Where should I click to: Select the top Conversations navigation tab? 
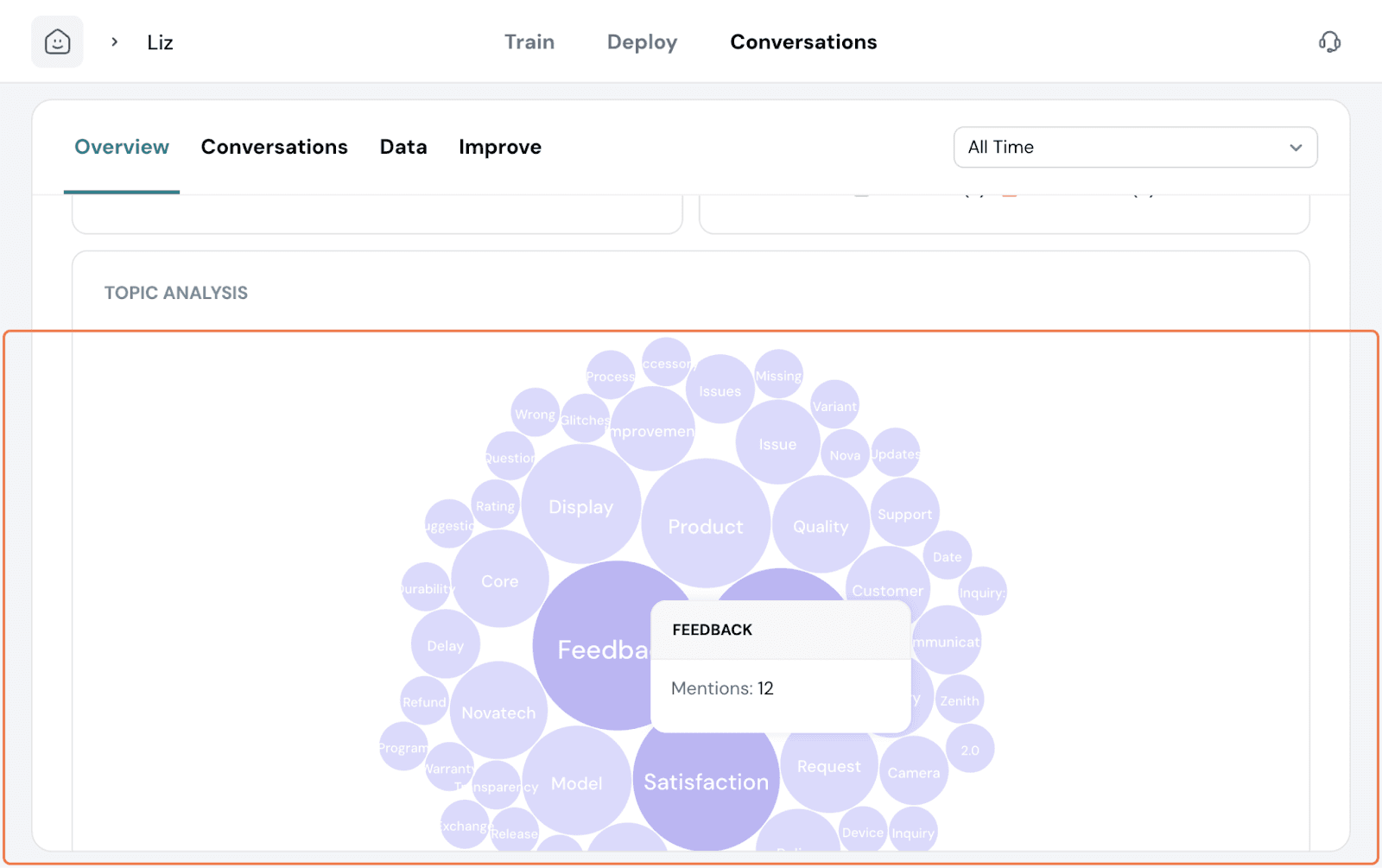pyautogui.click(x=803, y=41)
